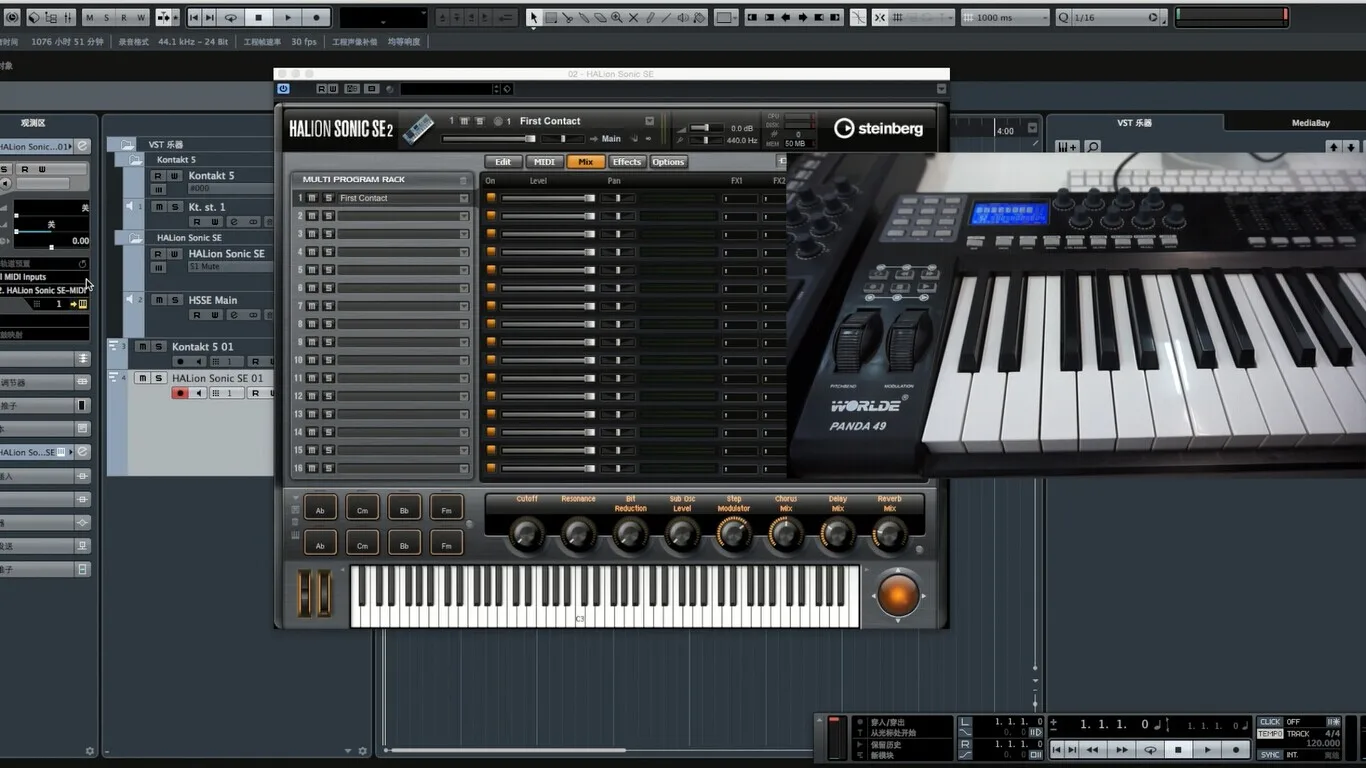Select the Split scissors tool
The width and height of the screenshot is (1366, 768).
click(x=567, y=17)
